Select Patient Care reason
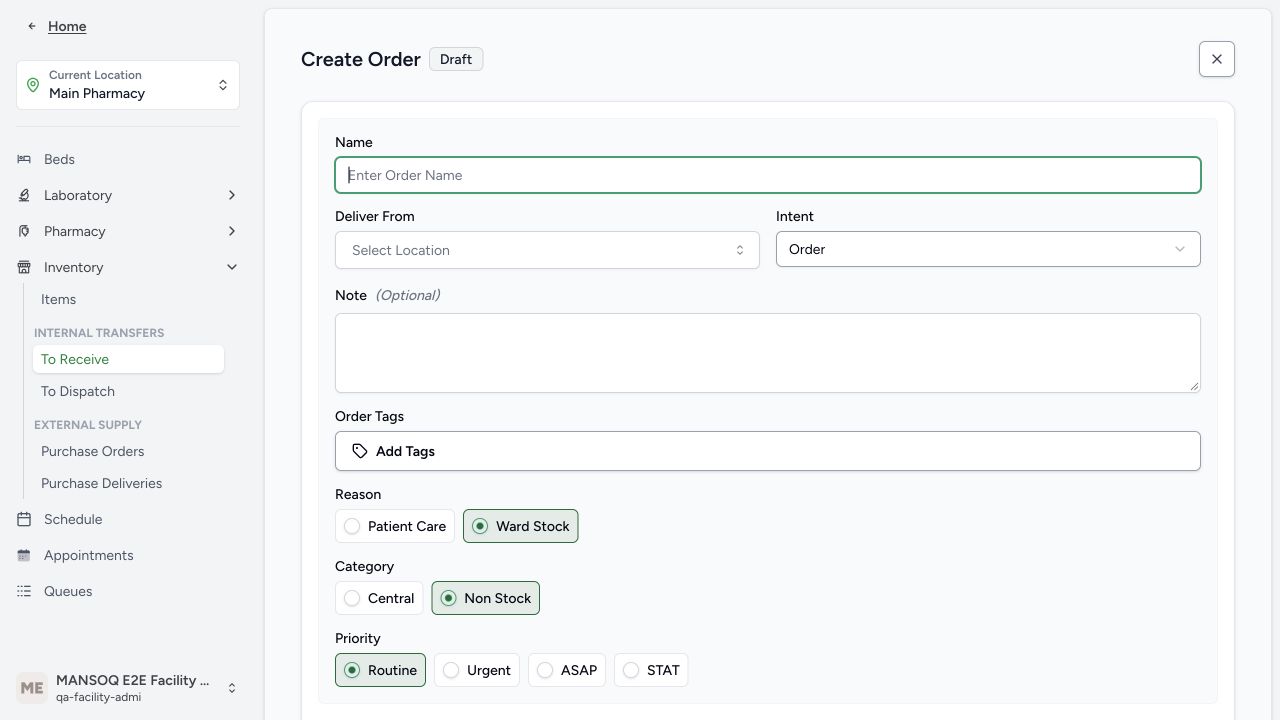Image resolution: width=1280 pixels, height=720 pixels. pos(395,526)
